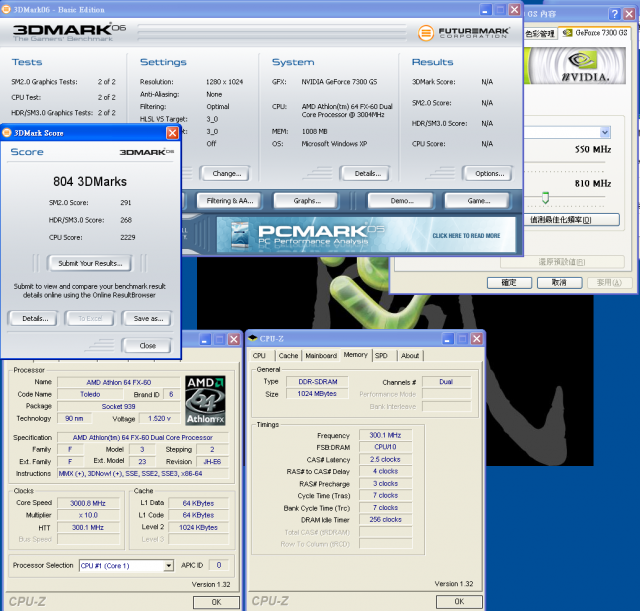
Task: Open the Graphs button in 3DMark06
Action: tap(307, 201)
